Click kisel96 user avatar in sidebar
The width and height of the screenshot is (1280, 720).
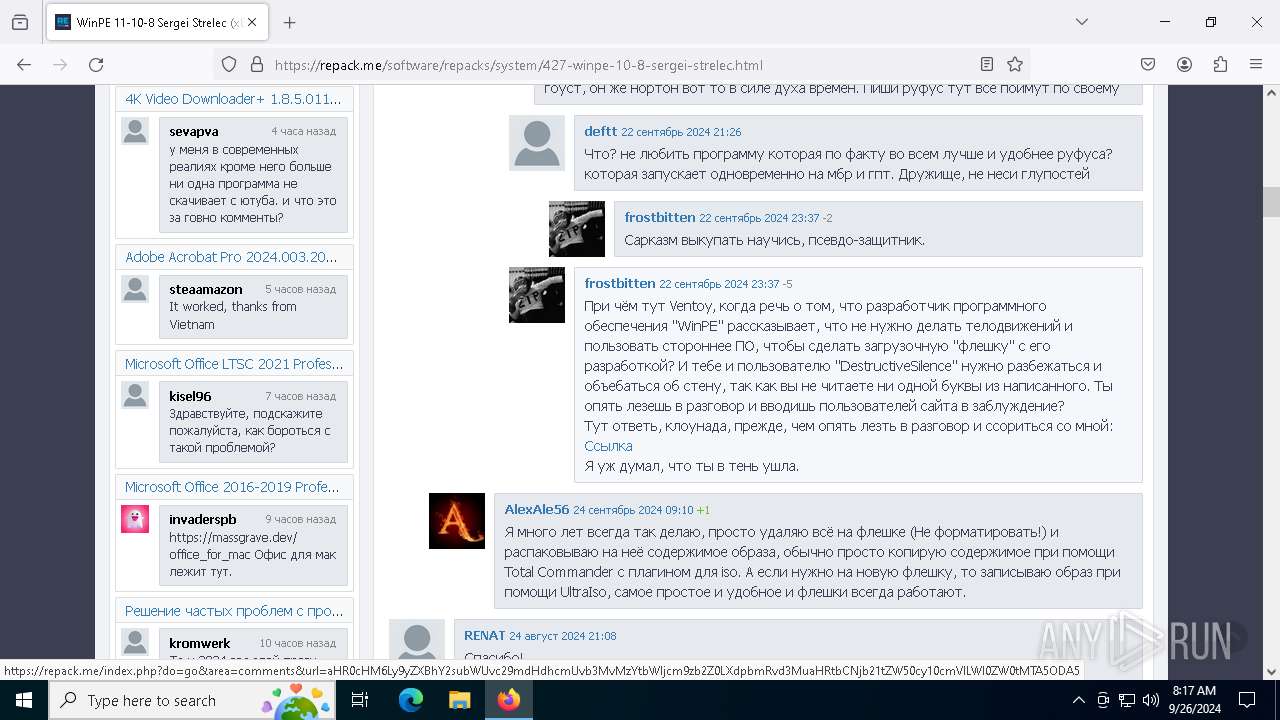(135, 395)
